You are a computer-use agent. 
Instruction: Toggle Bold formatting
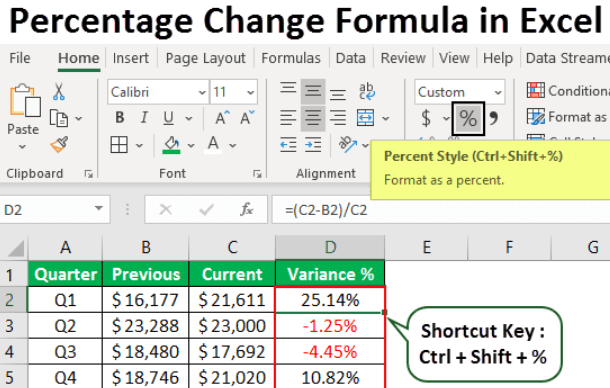[120, 118]
